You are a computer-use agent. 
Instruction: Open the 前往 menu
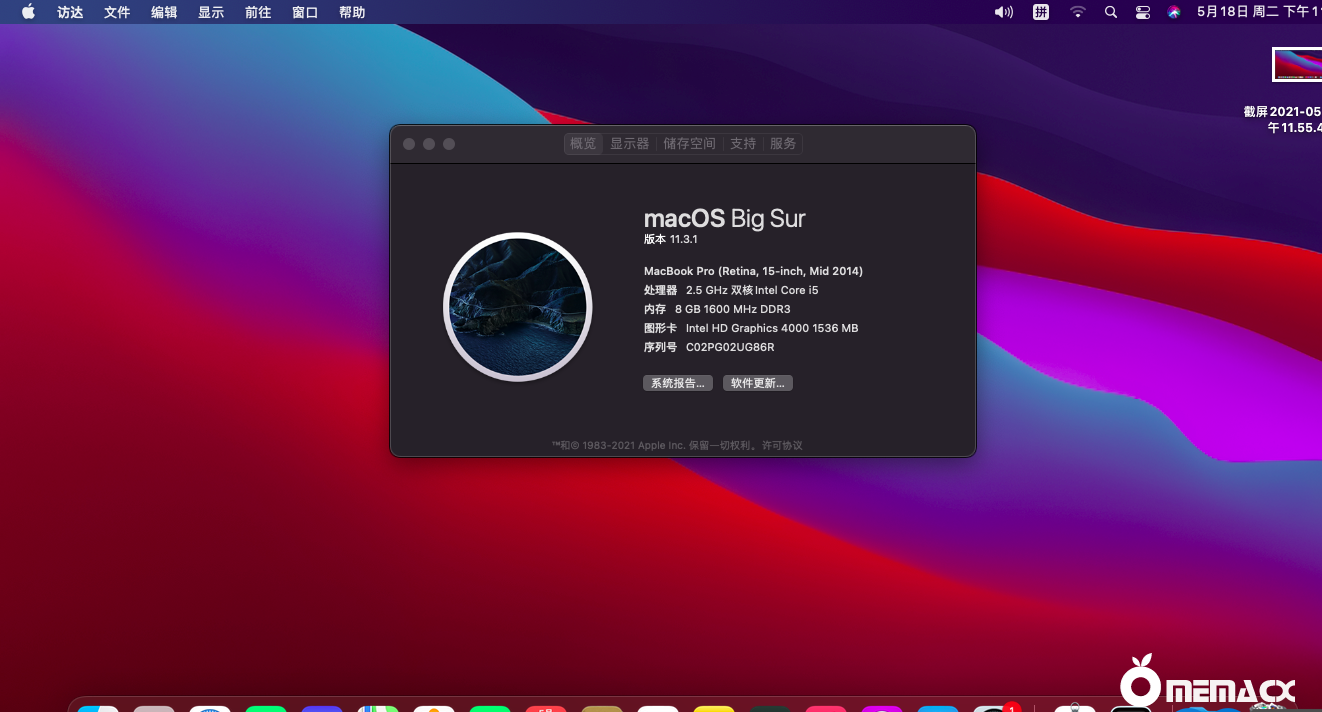tap(258, 11)
